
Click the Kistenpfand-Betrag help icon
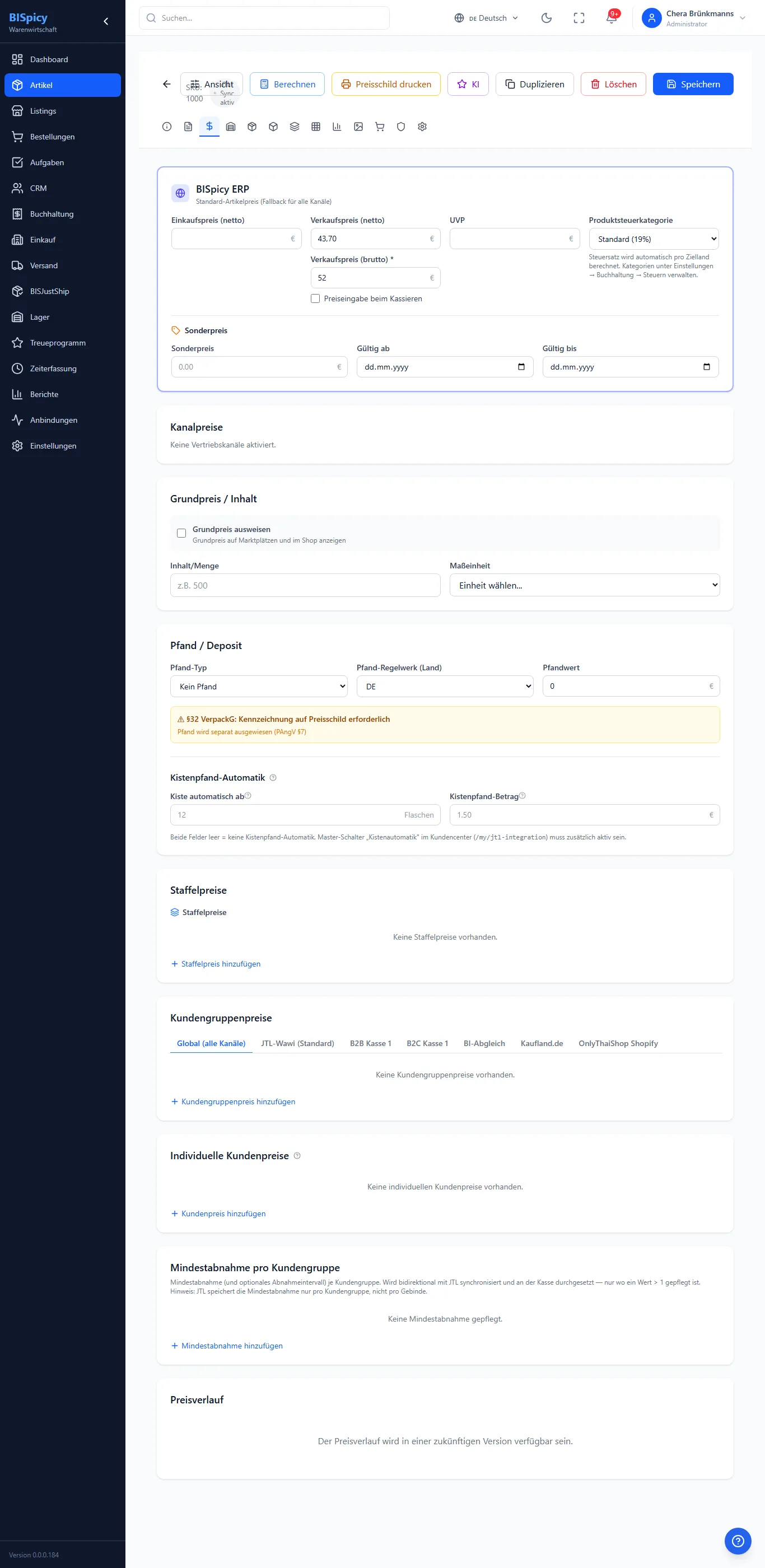pyautogui.click(x=522, y=796)
